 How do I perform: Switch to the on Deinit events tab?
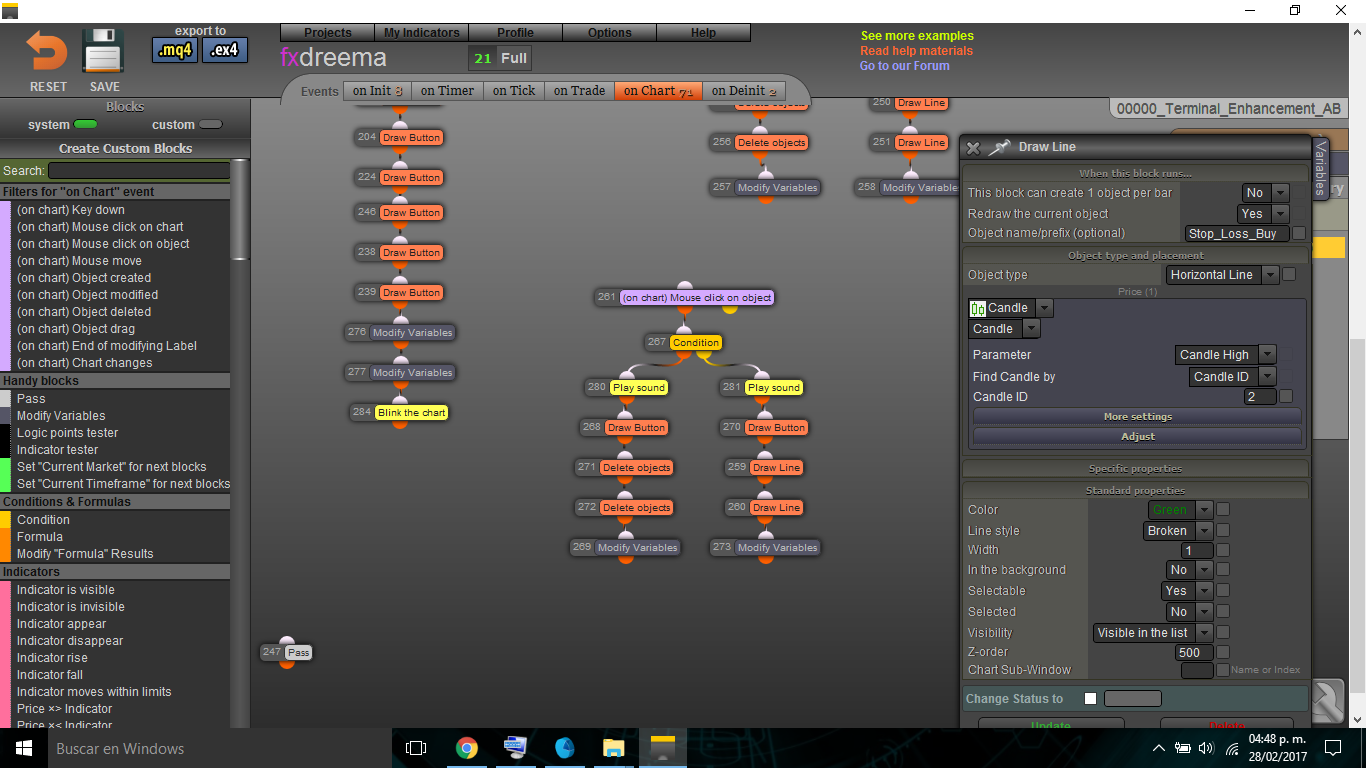(x=744, y=91)
